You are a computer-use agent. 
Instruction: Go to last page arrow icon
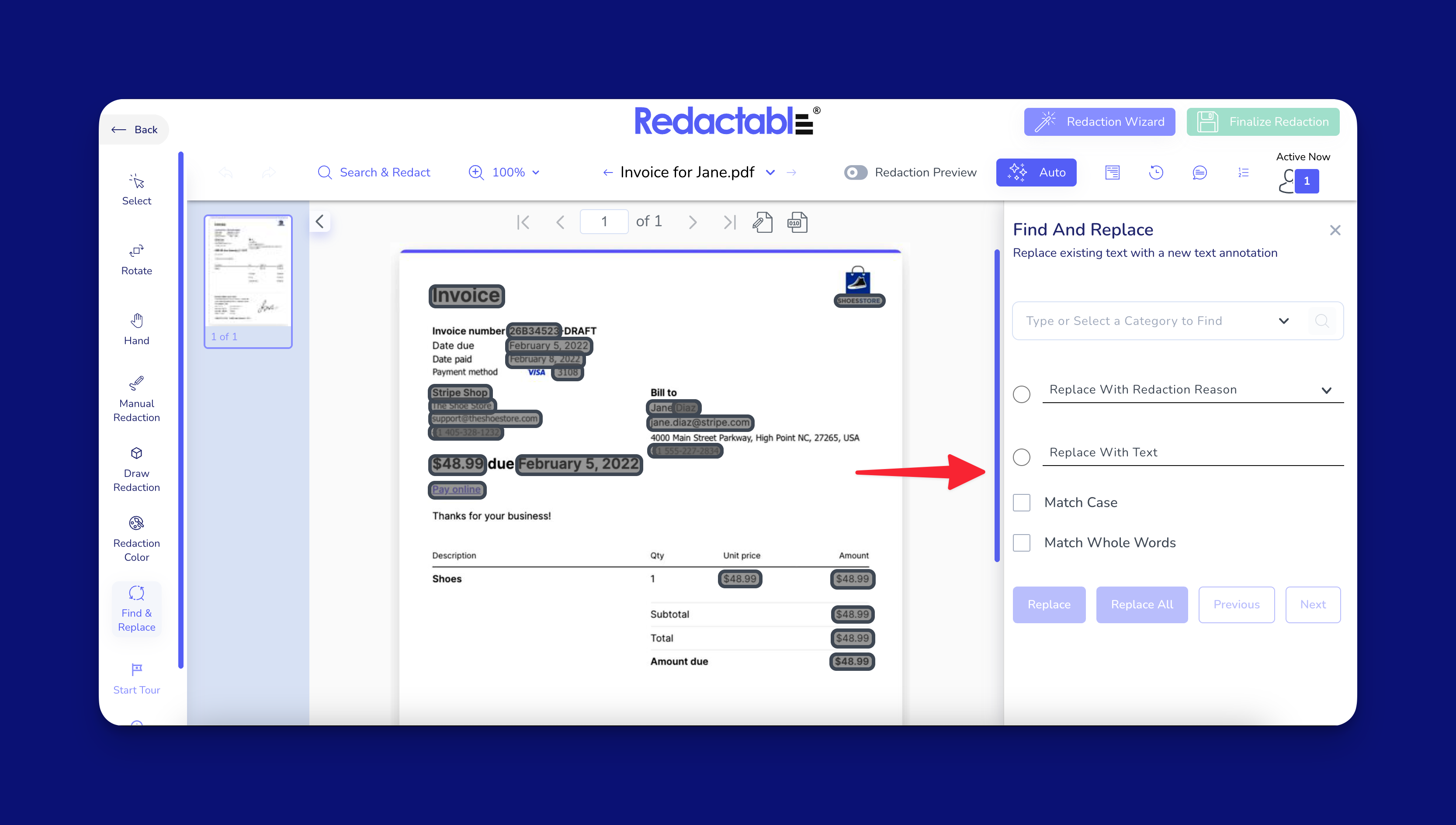729,222
